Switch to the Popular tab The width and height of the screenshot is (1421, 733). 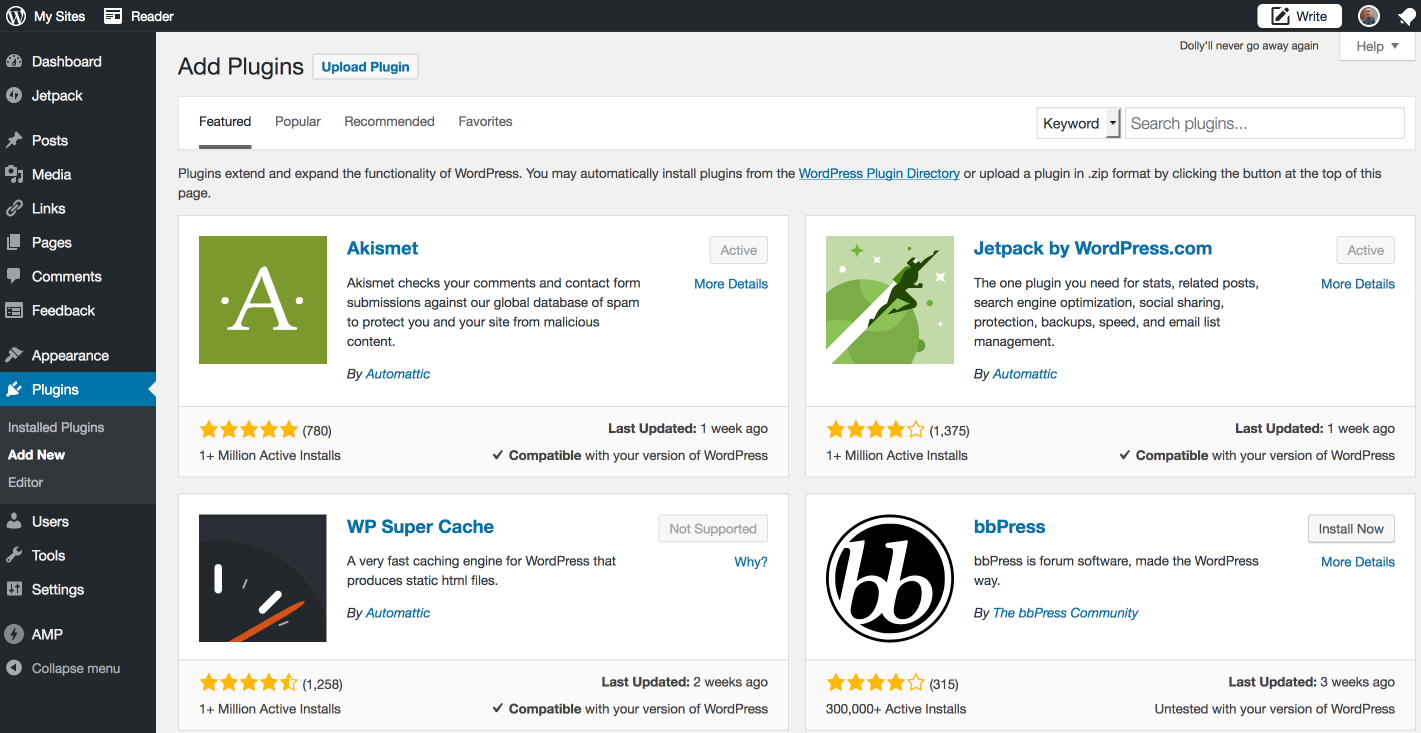pyautogui.click(x=298, y=122)
